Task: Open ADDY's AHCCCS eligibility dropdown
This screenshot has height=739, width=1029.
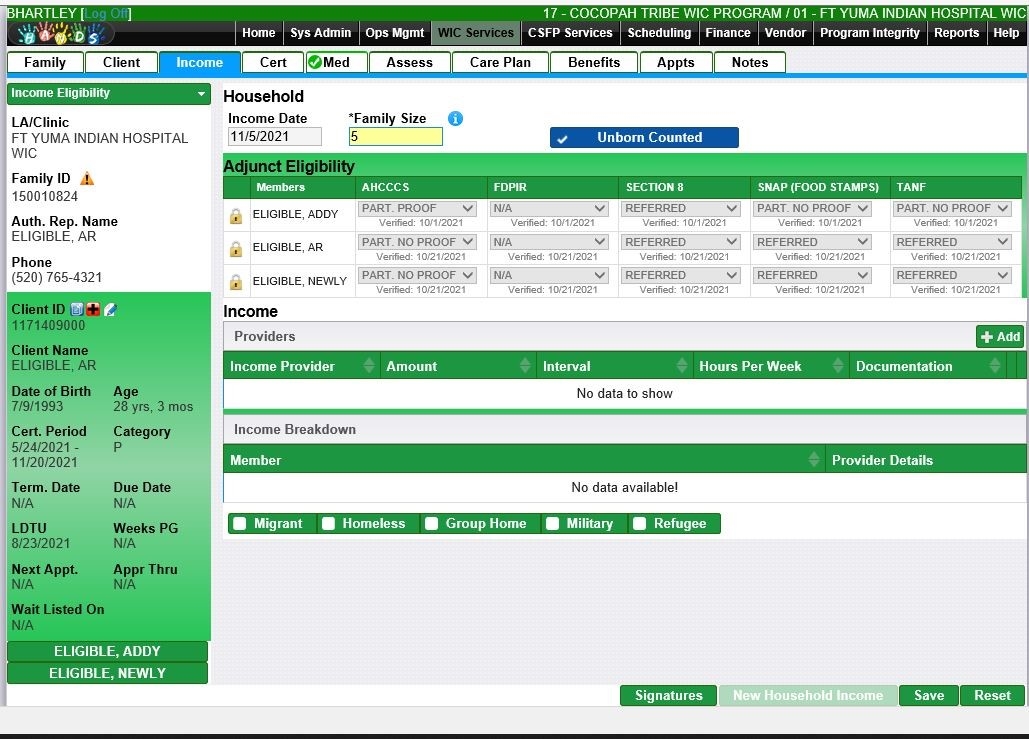Action: pyautogui.click(x=417, y=209)
